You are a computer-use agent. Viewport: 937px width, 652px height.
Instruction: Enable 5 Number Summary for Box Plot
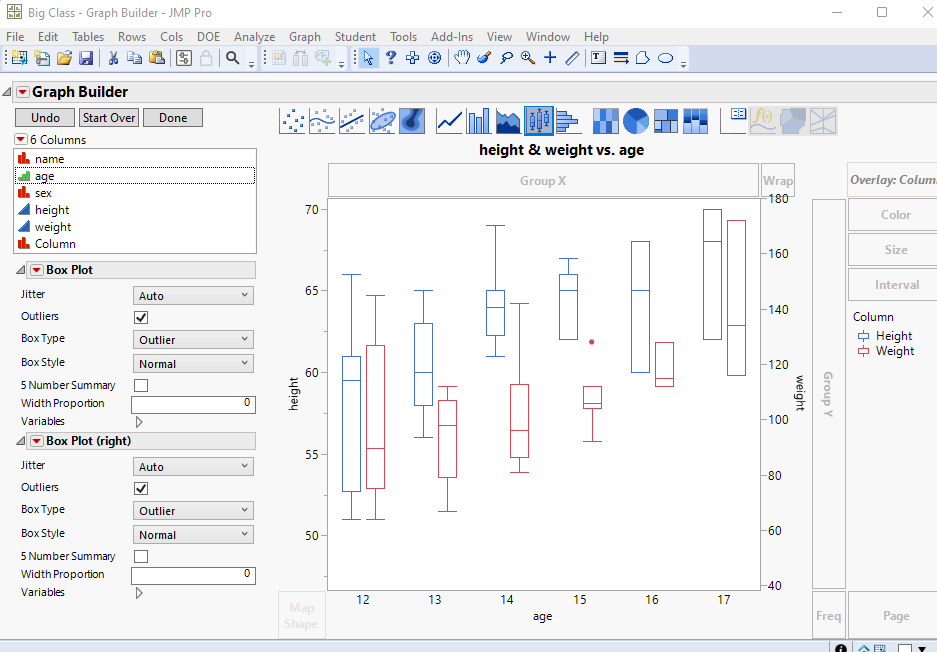(141, 385)
